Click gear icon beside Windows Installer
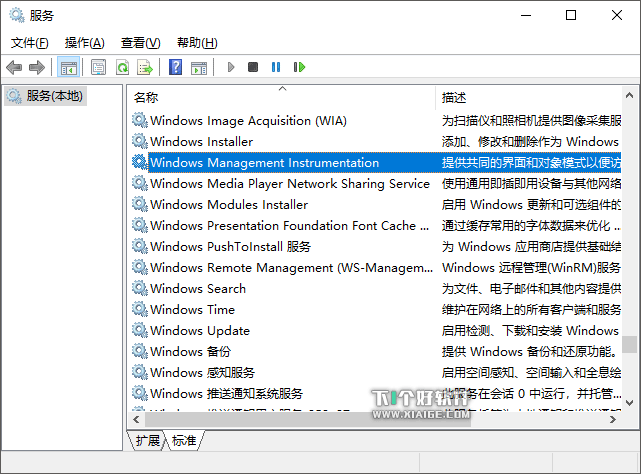Viewport: 641px width, 474px height. point(140,141)
